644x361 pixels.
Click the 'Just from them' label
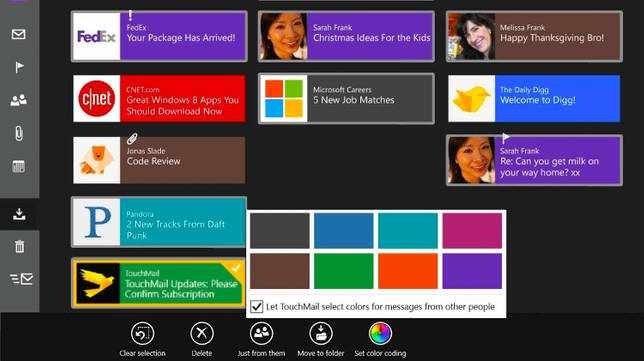[261, 353]
